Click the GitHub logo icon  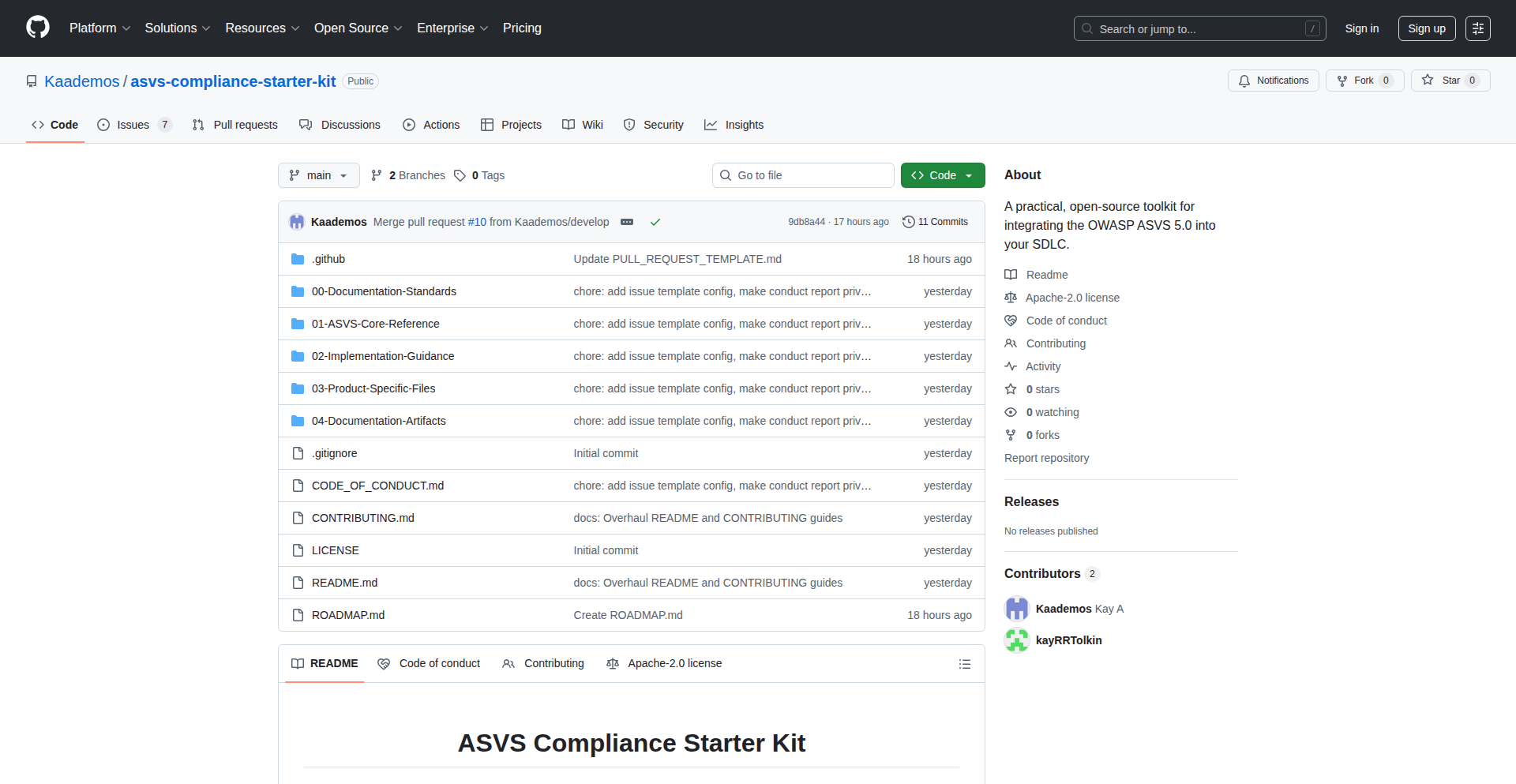pyautogui.click(x=38, y=28)
